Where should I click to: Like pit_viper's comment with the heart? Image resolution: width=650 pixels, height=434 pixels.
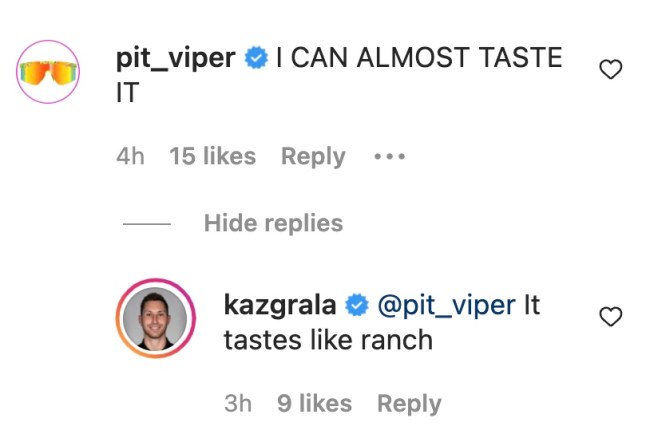pos(610,69)
